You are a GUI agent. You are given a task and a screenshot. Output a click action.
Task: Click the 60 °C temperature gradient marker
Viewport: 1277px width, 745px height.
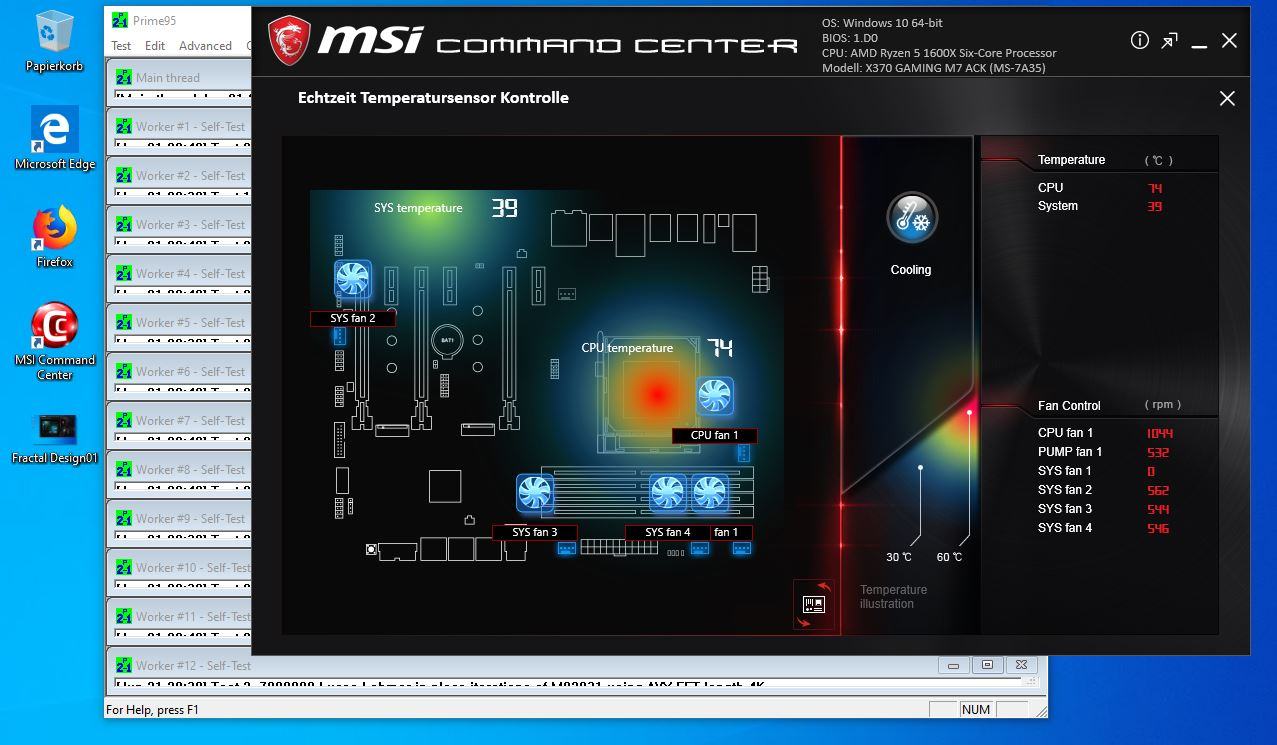point(969,412)
